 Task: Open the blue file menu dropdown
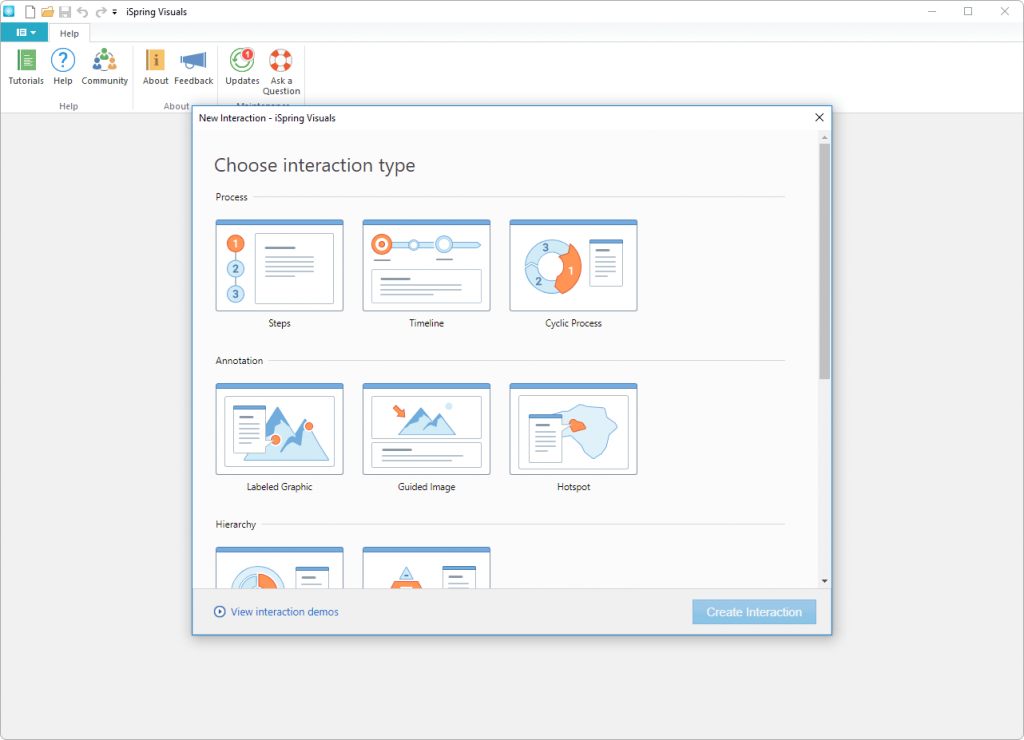point(25,32)
